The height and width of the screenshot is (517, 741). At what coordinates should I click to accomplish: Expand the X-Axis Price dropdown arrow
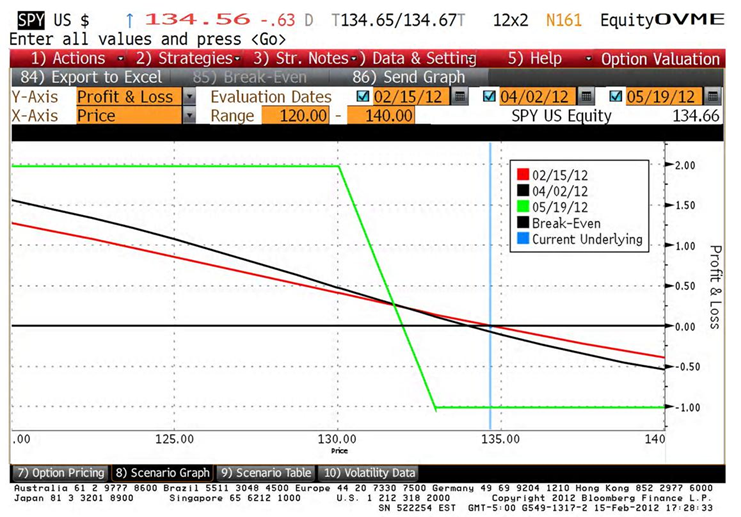click(189, 115)
